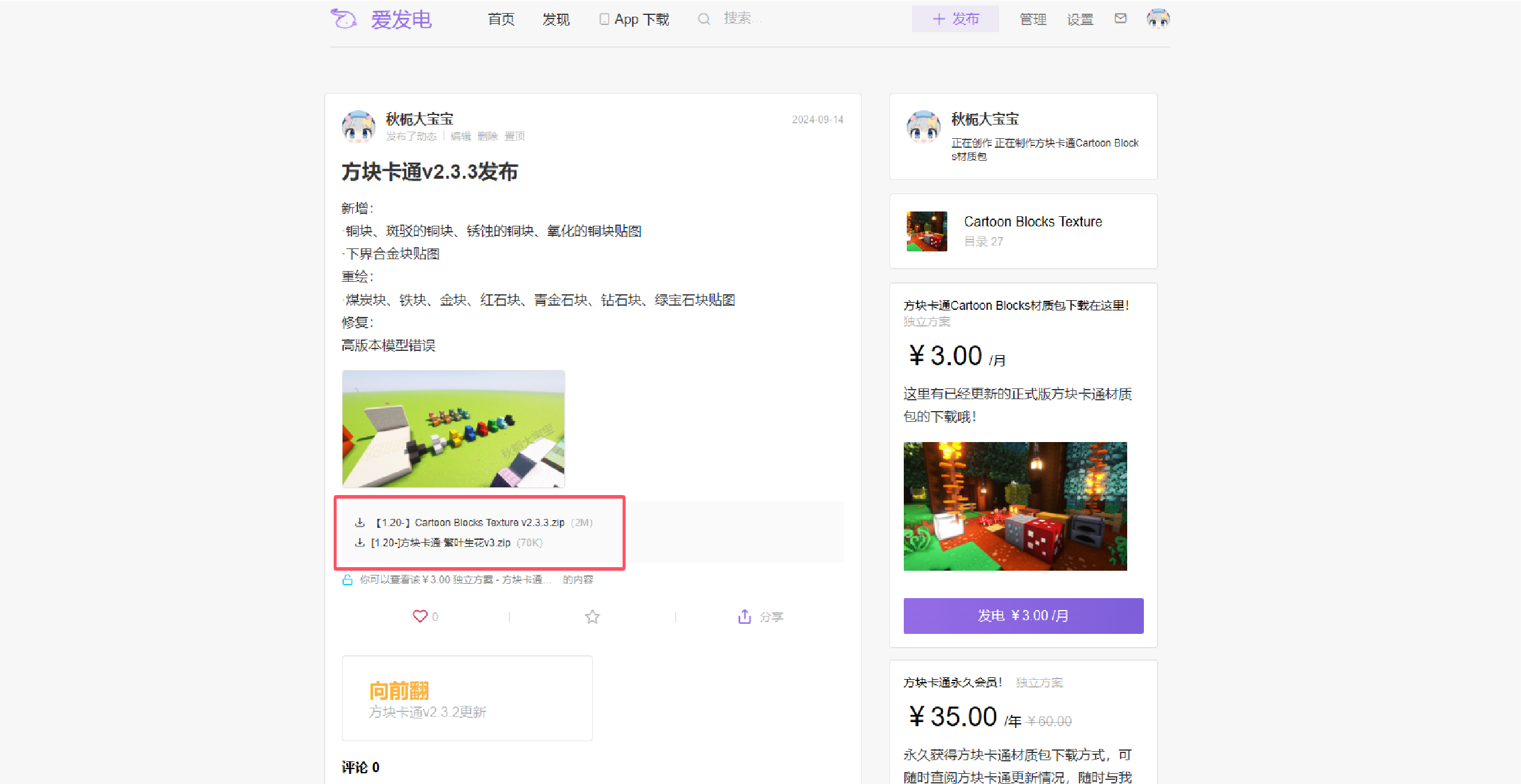Pin the post with 置顶
Image resolution: width=1521 pixels, height=784 pixels.
[x=515, y=136]
